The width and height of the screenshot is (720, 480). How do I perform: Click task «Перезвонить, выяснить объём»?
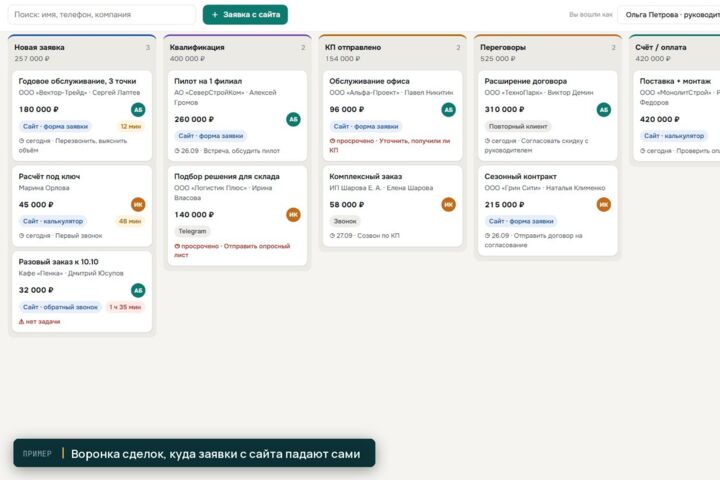(x=73, y=145)
